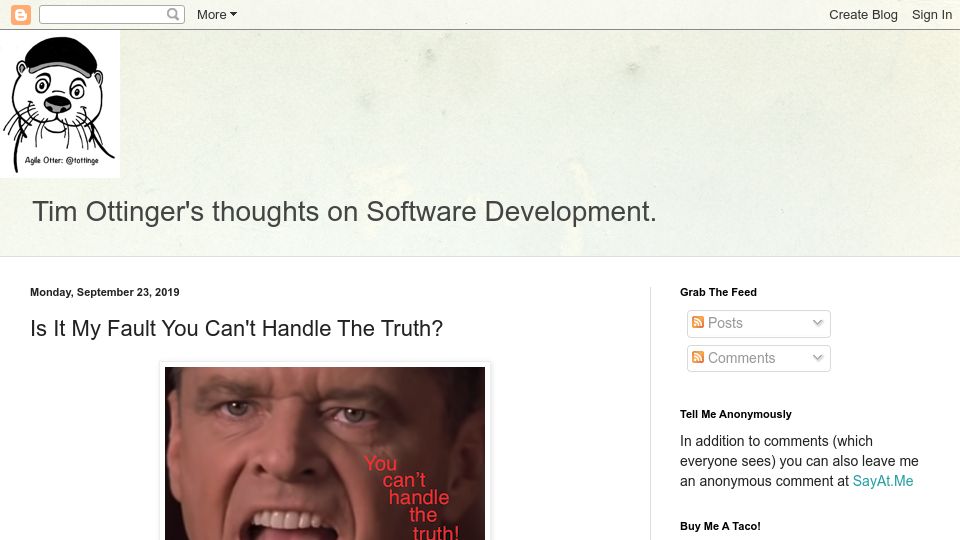Click the "Tell Me Anonymously" heading

(735, 414)
